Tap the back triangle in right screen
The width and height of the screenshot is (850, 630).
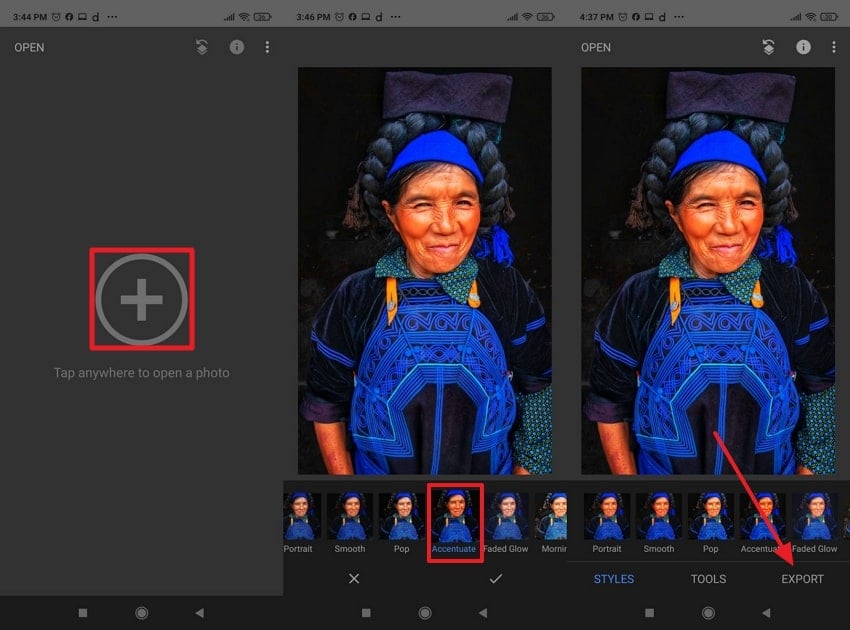766,613
